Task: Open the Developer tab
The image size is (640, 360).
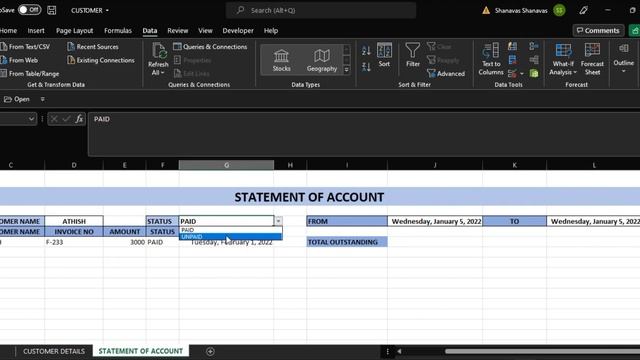Action: tap(238, 31)
